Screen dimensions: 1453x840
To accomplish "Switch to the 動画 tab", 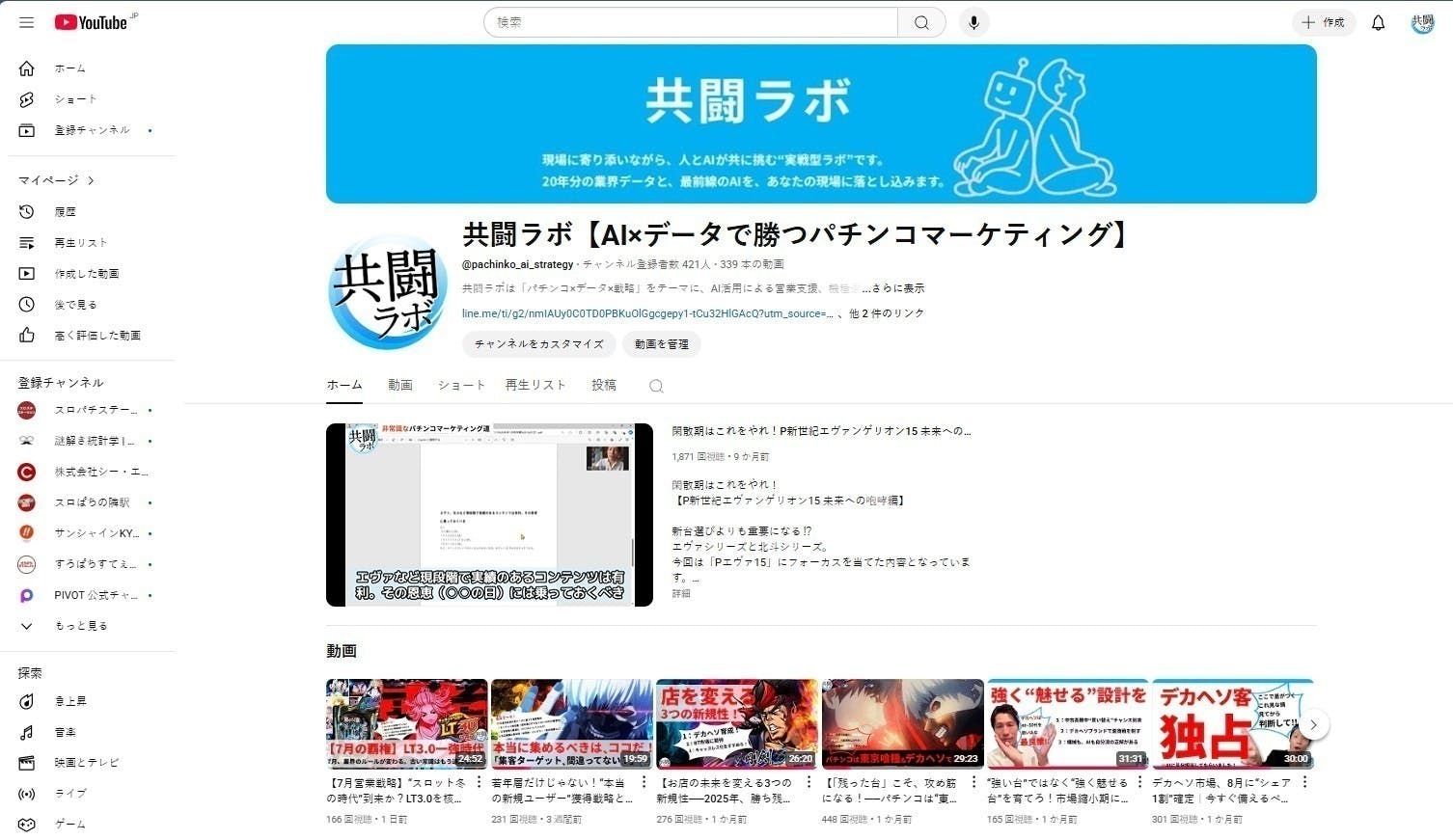I will (x=399, y=384).
